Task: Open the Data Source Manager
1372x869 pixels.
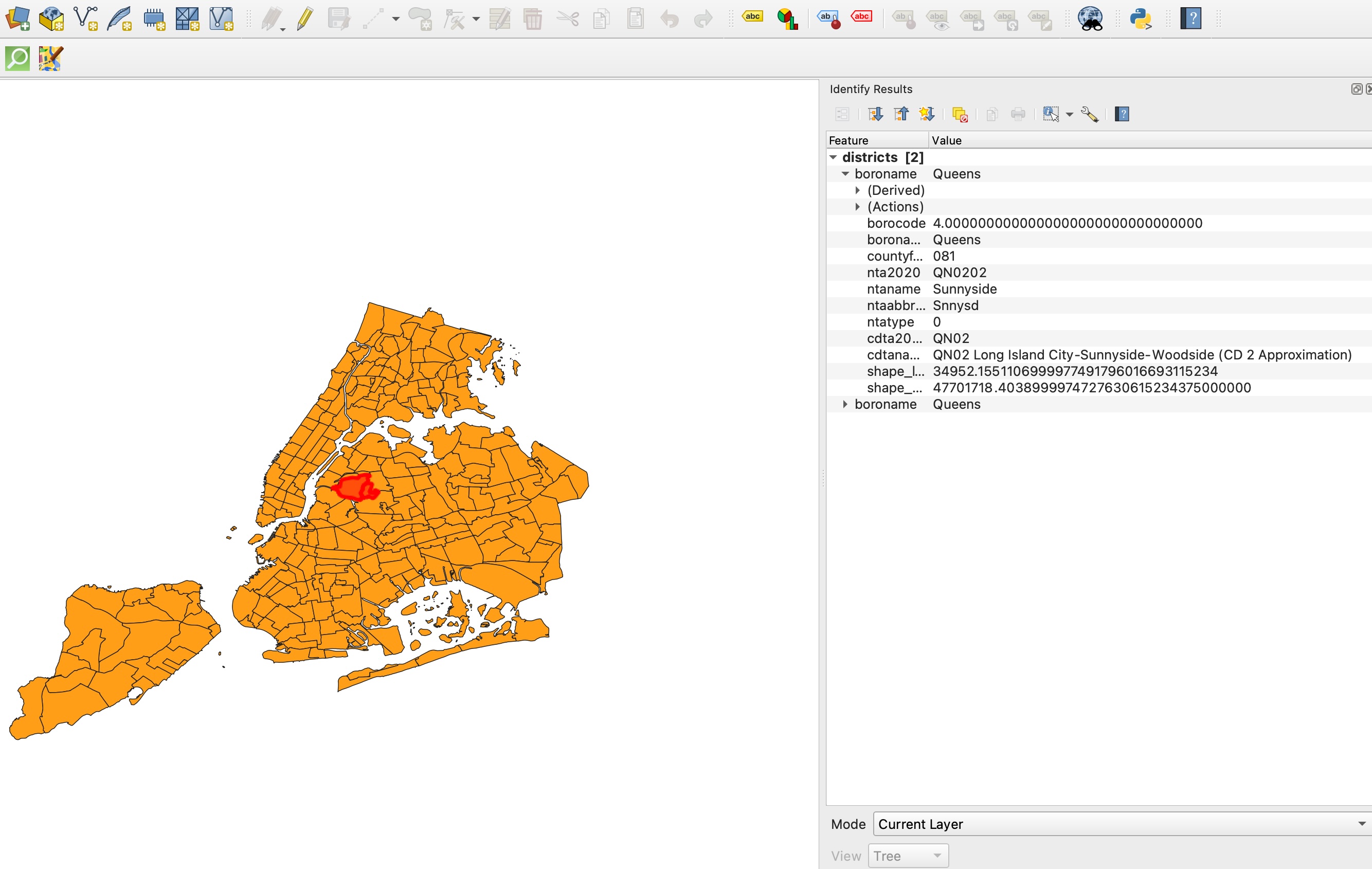Action: (x=17, y=19)
